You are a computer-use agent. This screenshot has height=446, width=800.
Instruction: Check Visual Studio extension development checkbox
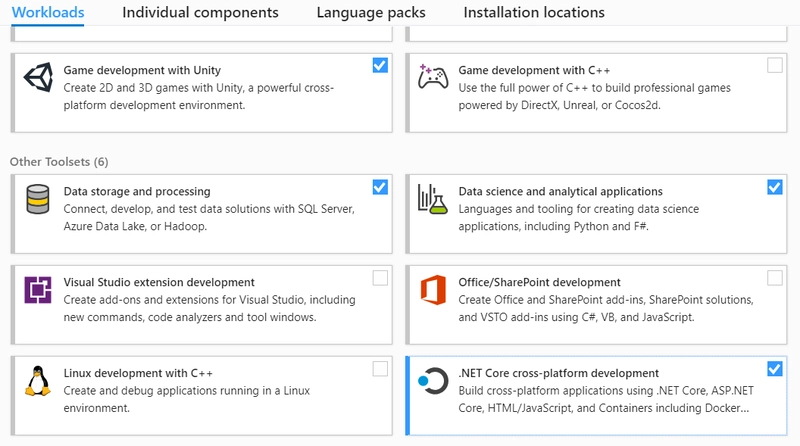[x=380, y=278]
